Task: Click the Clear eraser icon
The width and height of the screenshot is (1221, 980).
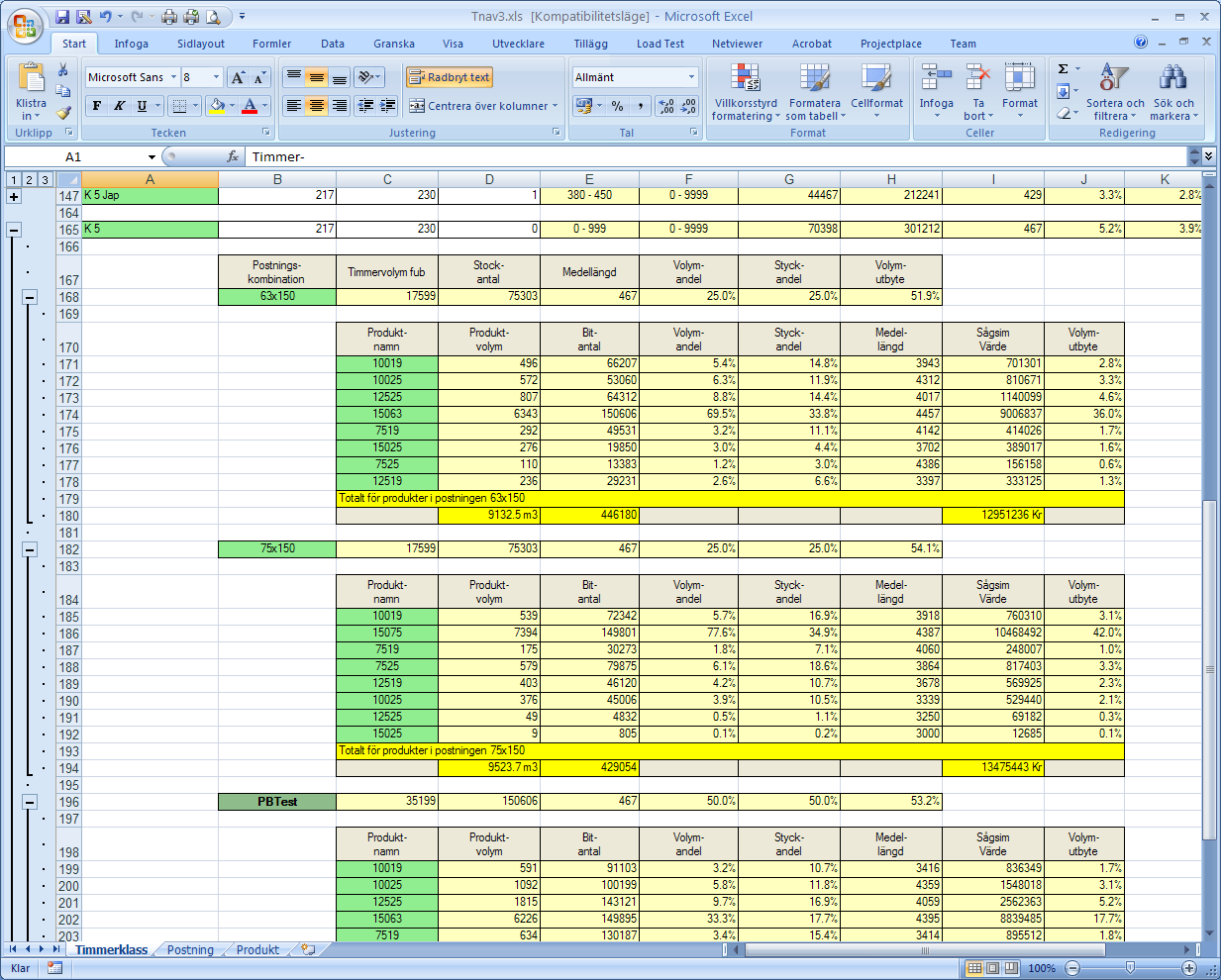Action: [1064, 113]
